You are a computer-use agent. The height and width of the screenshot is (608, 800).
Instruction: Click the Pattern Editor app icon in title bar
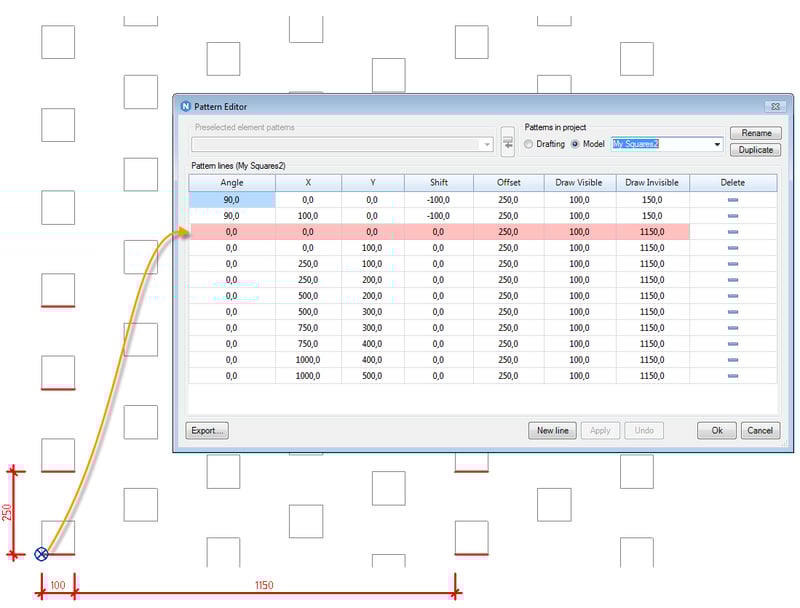point(185,106)
